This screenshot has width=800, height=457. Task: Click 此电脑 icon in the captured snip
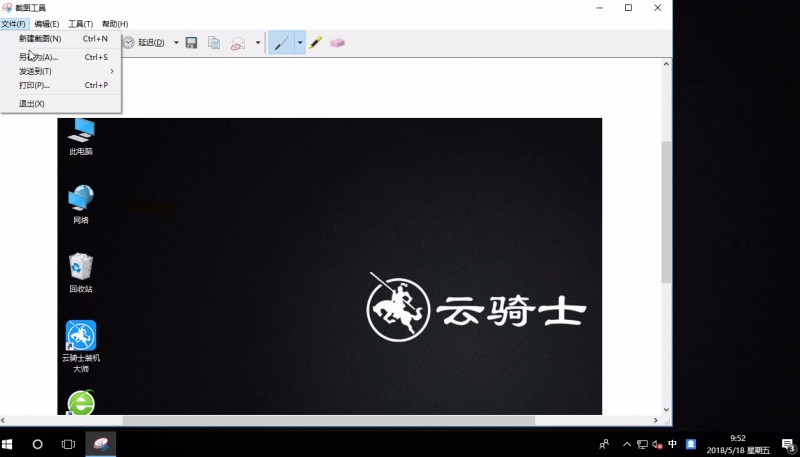pyautogui.click(x=81, y=137)
